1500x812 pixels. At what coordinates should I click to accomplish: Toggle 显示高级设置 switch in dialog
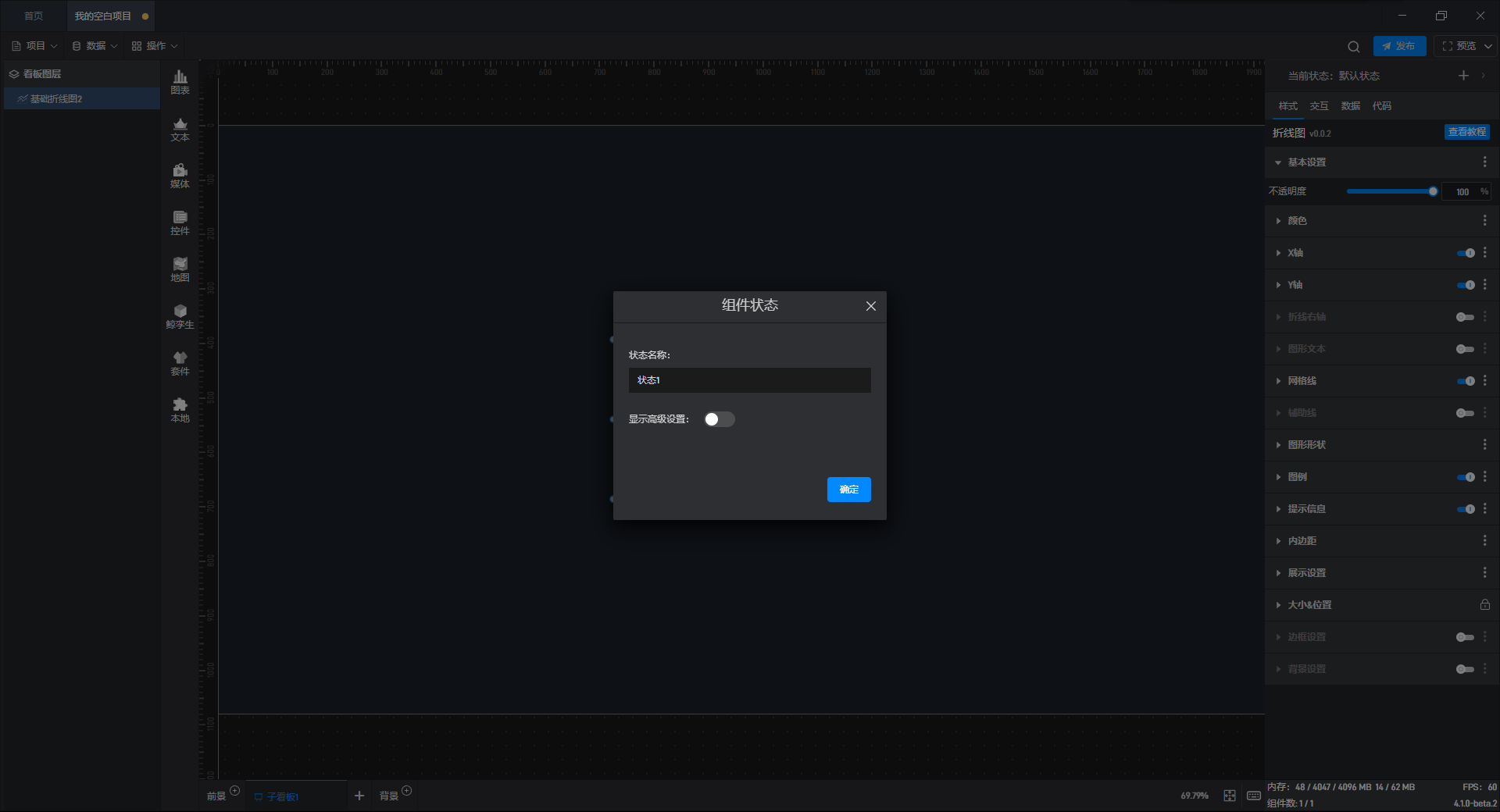pyautogui.click(x=719, y=419)
